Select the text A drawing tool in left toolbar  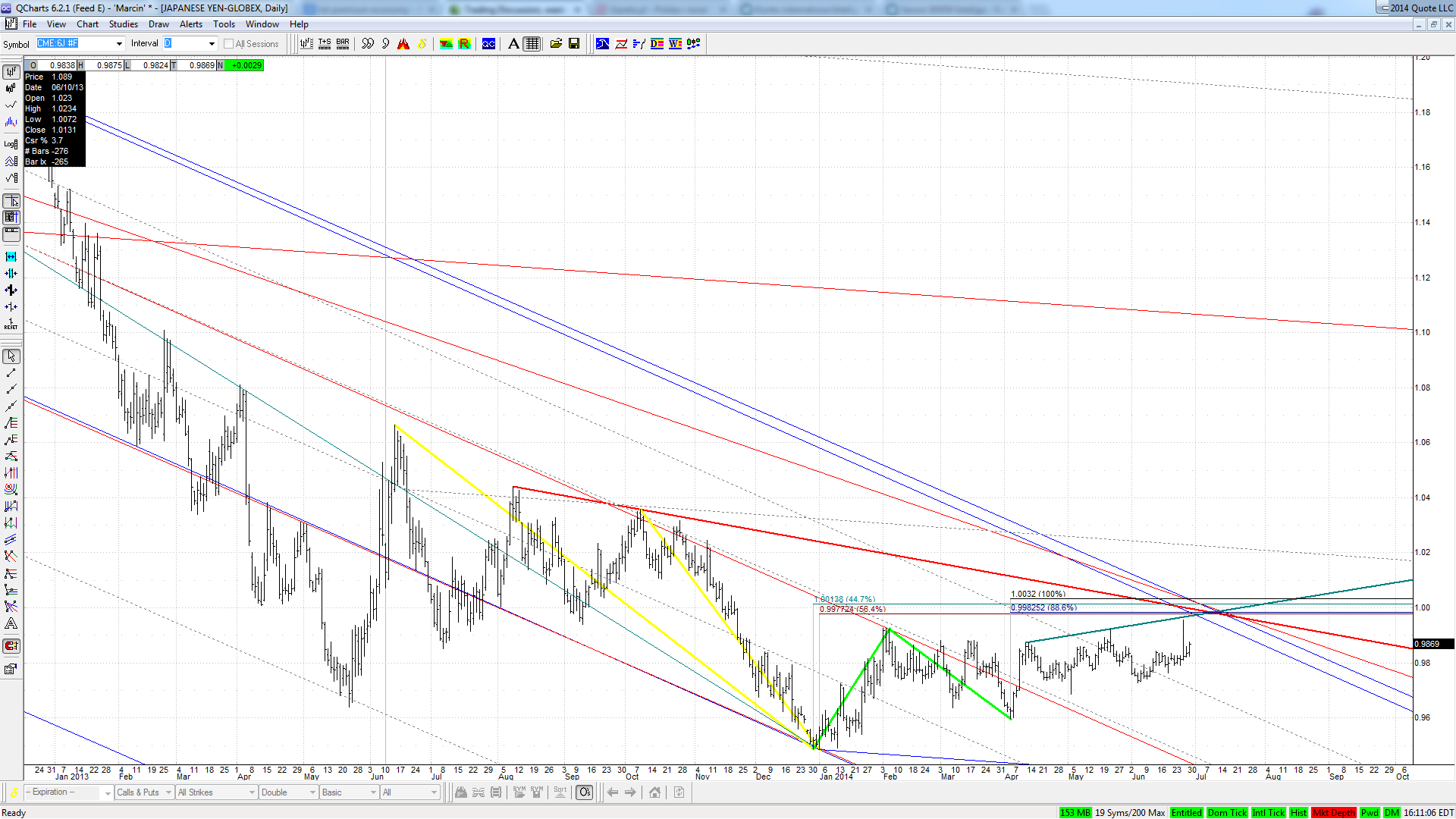pos(11,624)
